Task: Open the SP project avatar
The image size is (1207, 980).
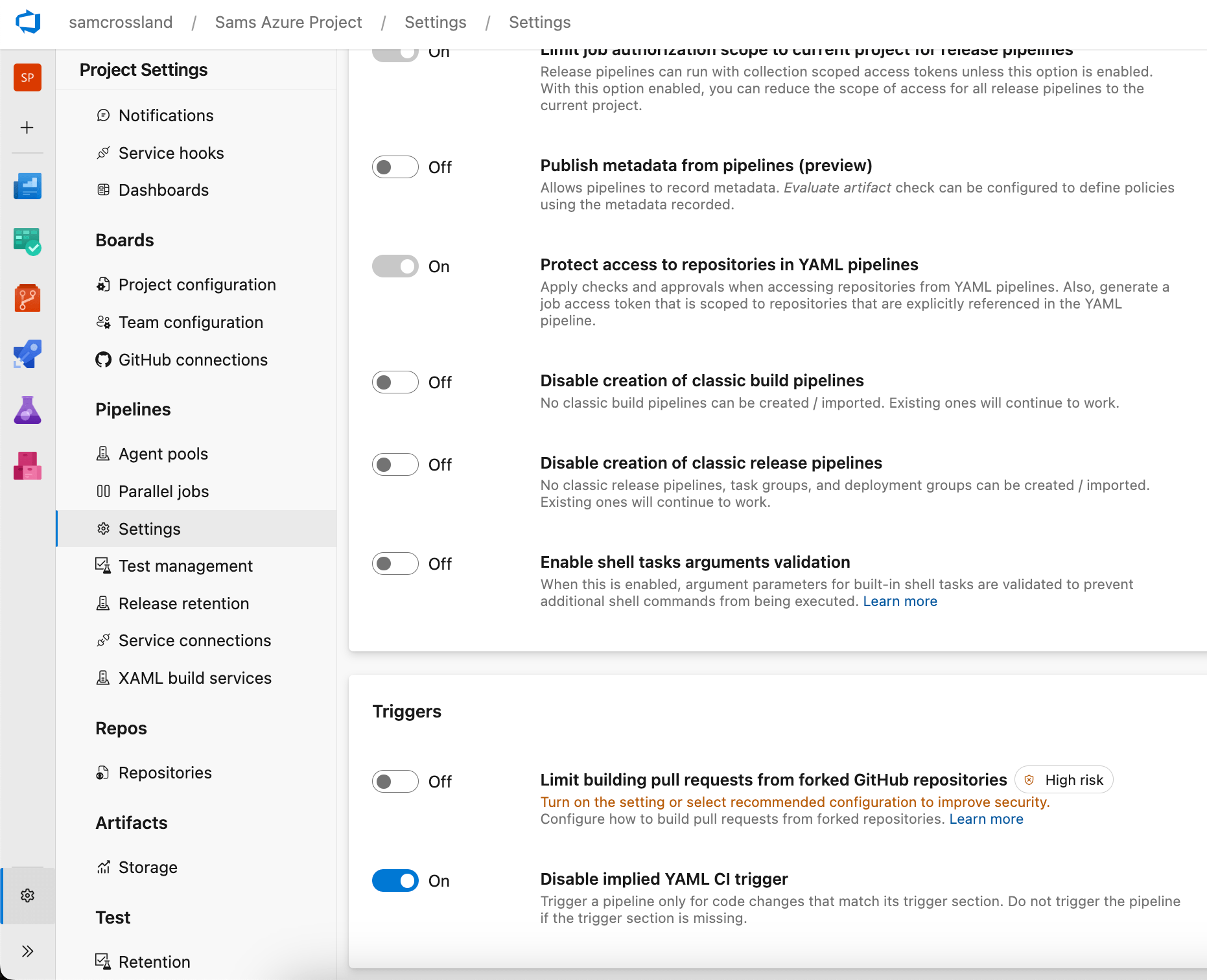Action: 27,78
